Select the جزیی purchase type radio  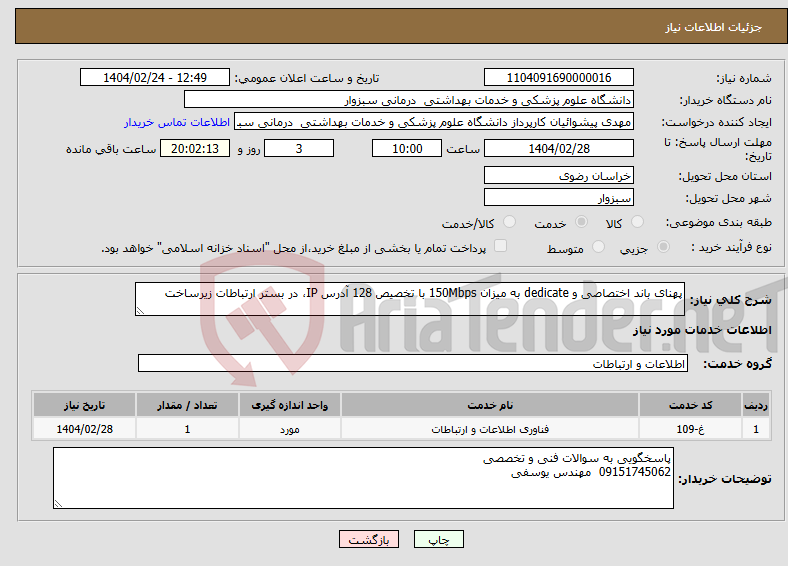click(663, 247)
